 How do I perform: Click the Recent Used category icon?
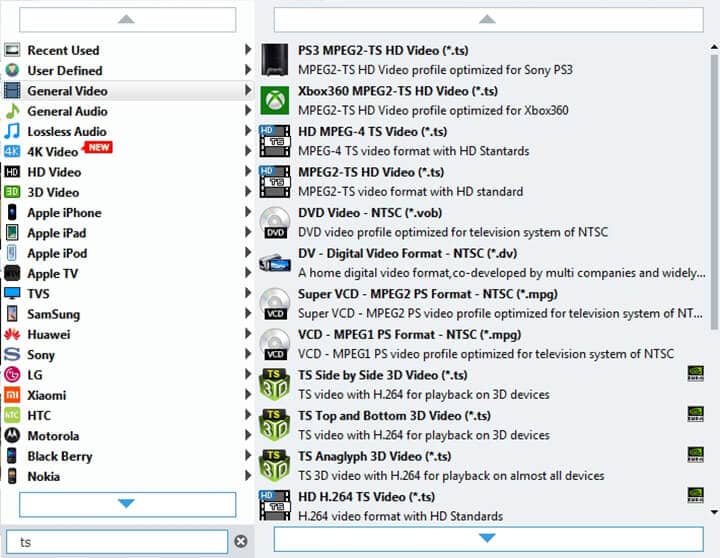(x=12, y=50)
